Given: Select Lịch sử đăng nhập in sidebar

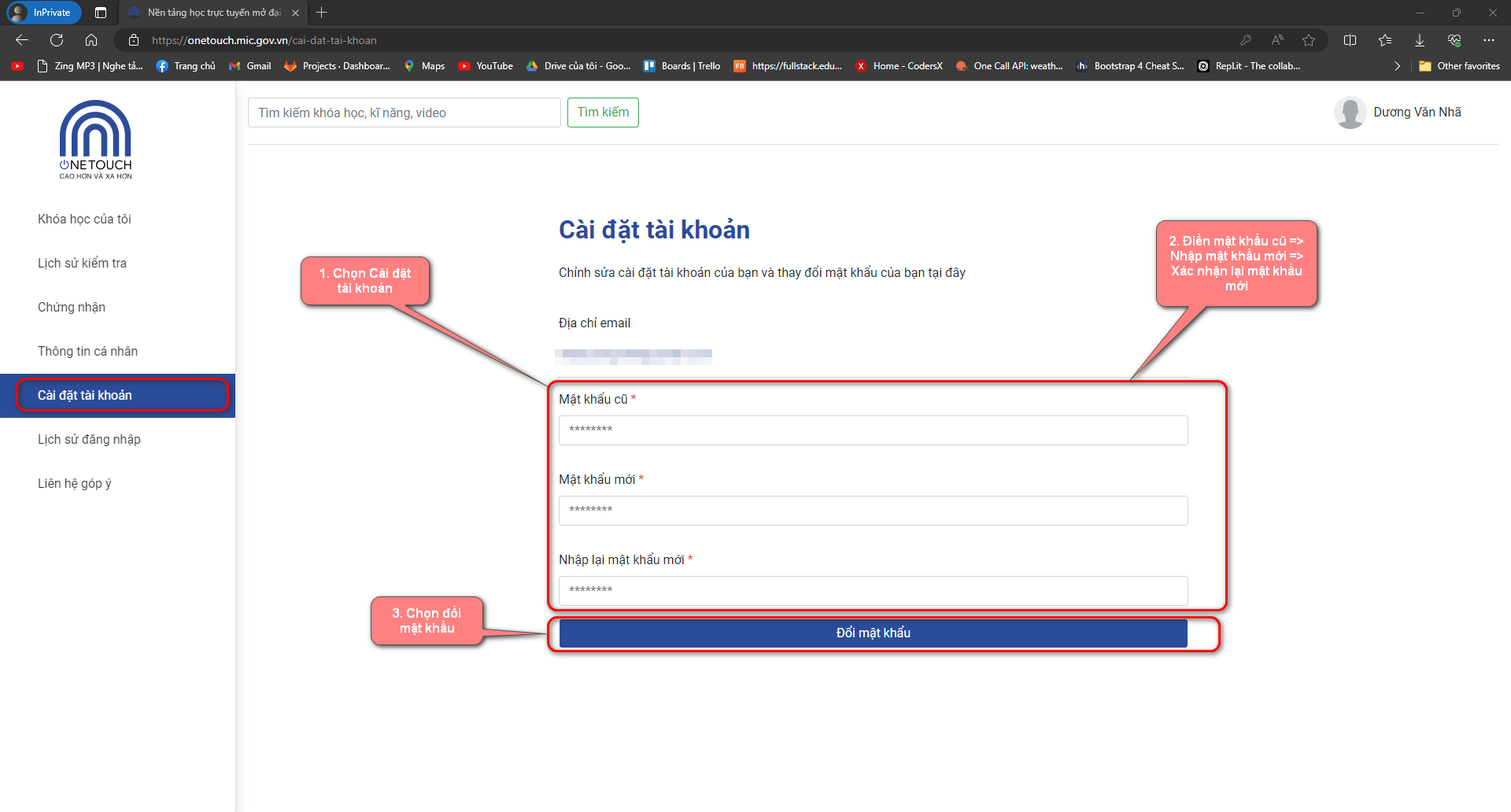Looking at the screenshot, I should click(x=89, y=440).
